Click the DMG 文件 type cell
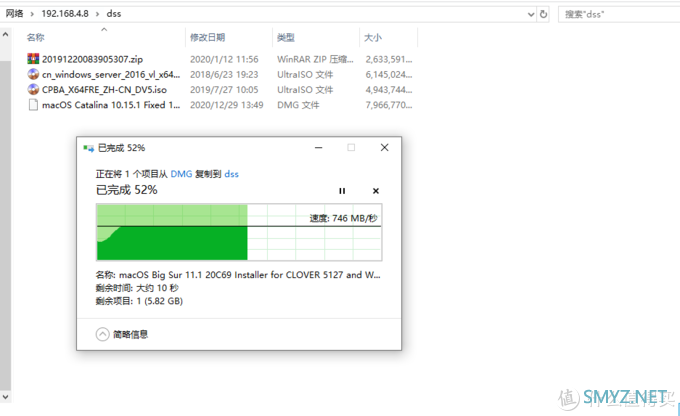The width and height of the screenshot is (680, 416). coord(298,105)
